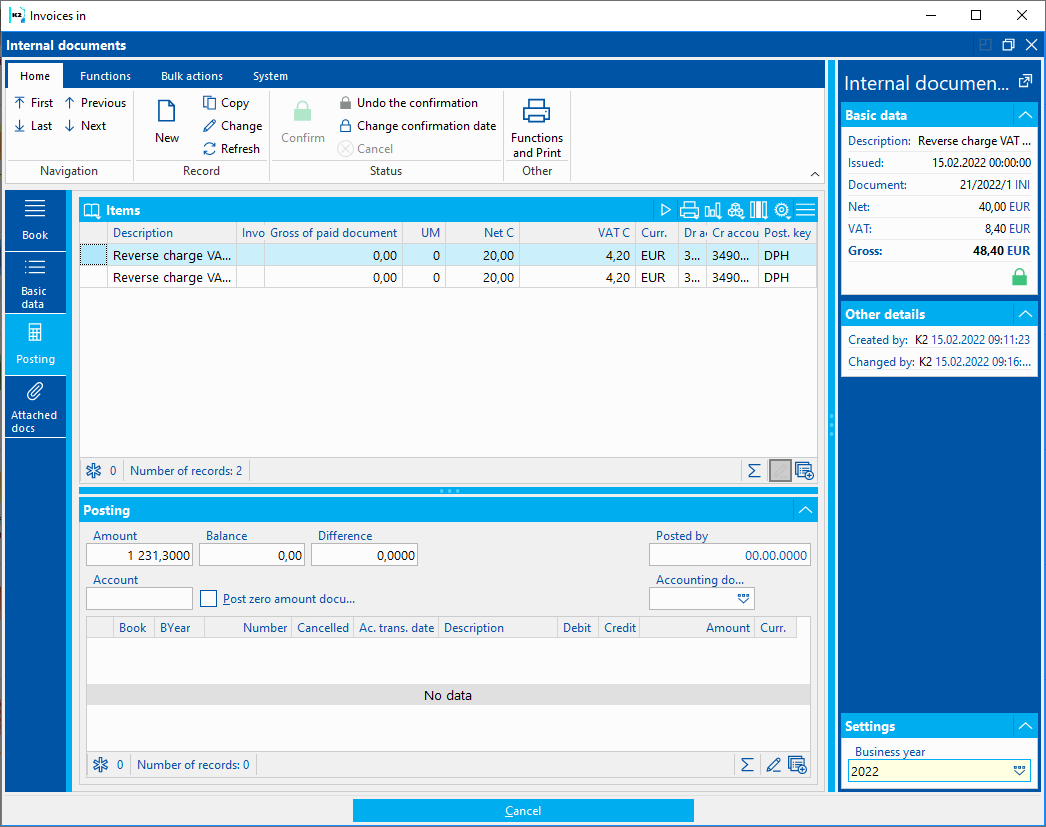This screenshot has height=827, width=1046.
Task: Open the Business year dropdown
Action: 1019,771
